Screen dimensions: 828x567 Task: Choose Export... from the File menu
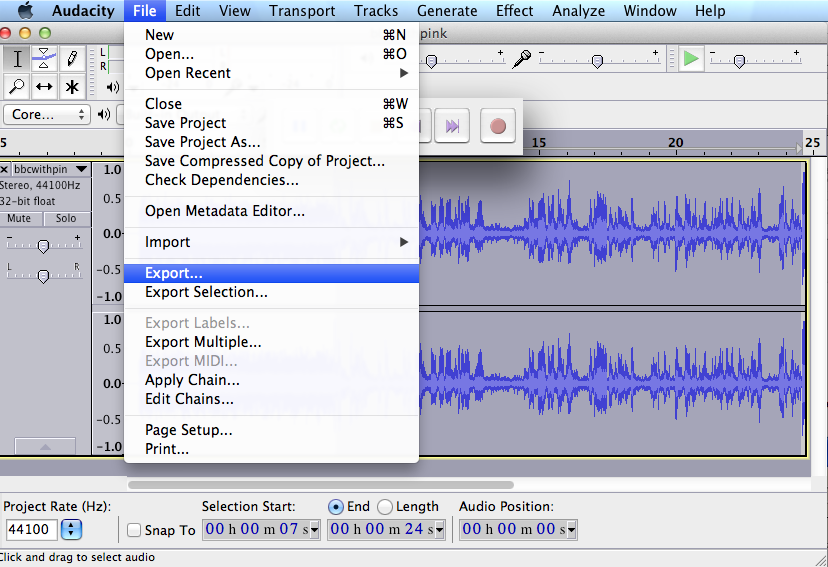click(173, 273)
